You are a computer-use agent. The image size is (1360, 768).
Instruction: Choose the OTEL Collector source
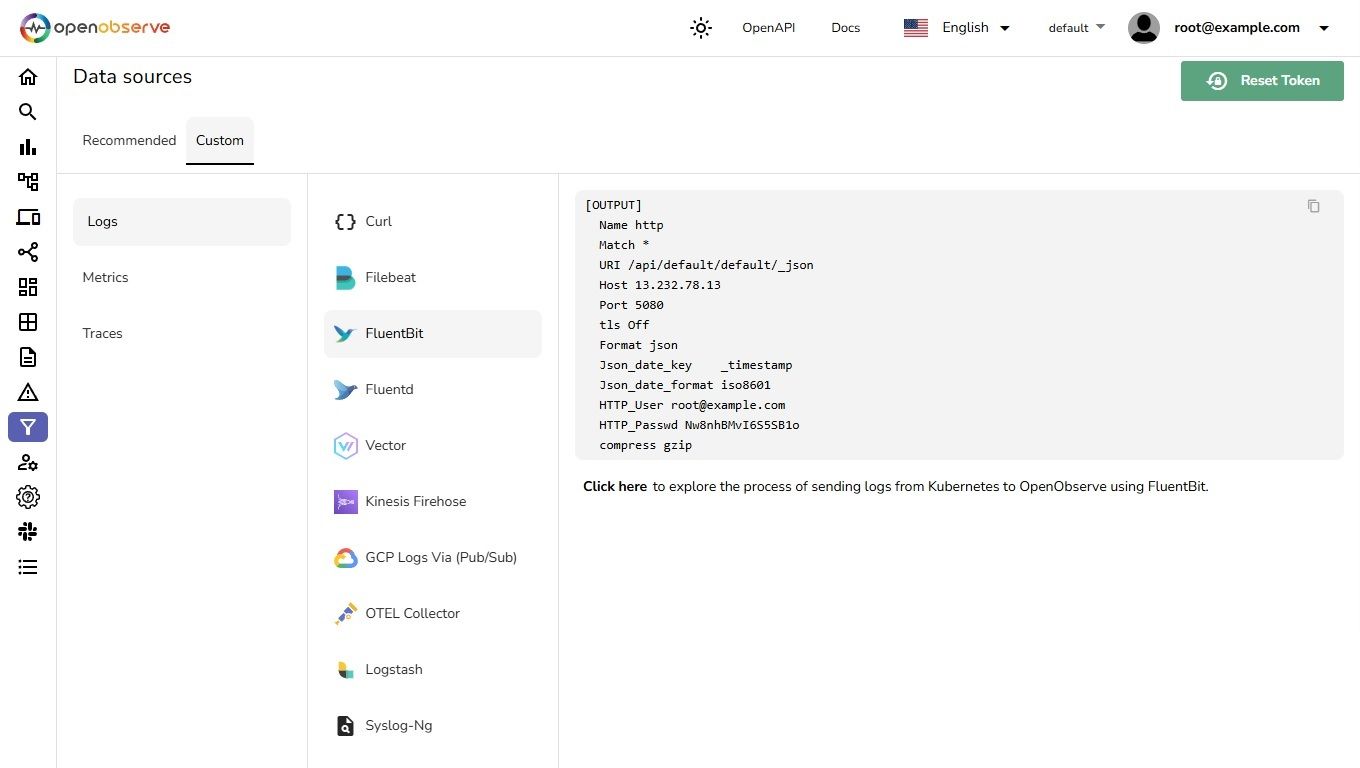(412, 614)
